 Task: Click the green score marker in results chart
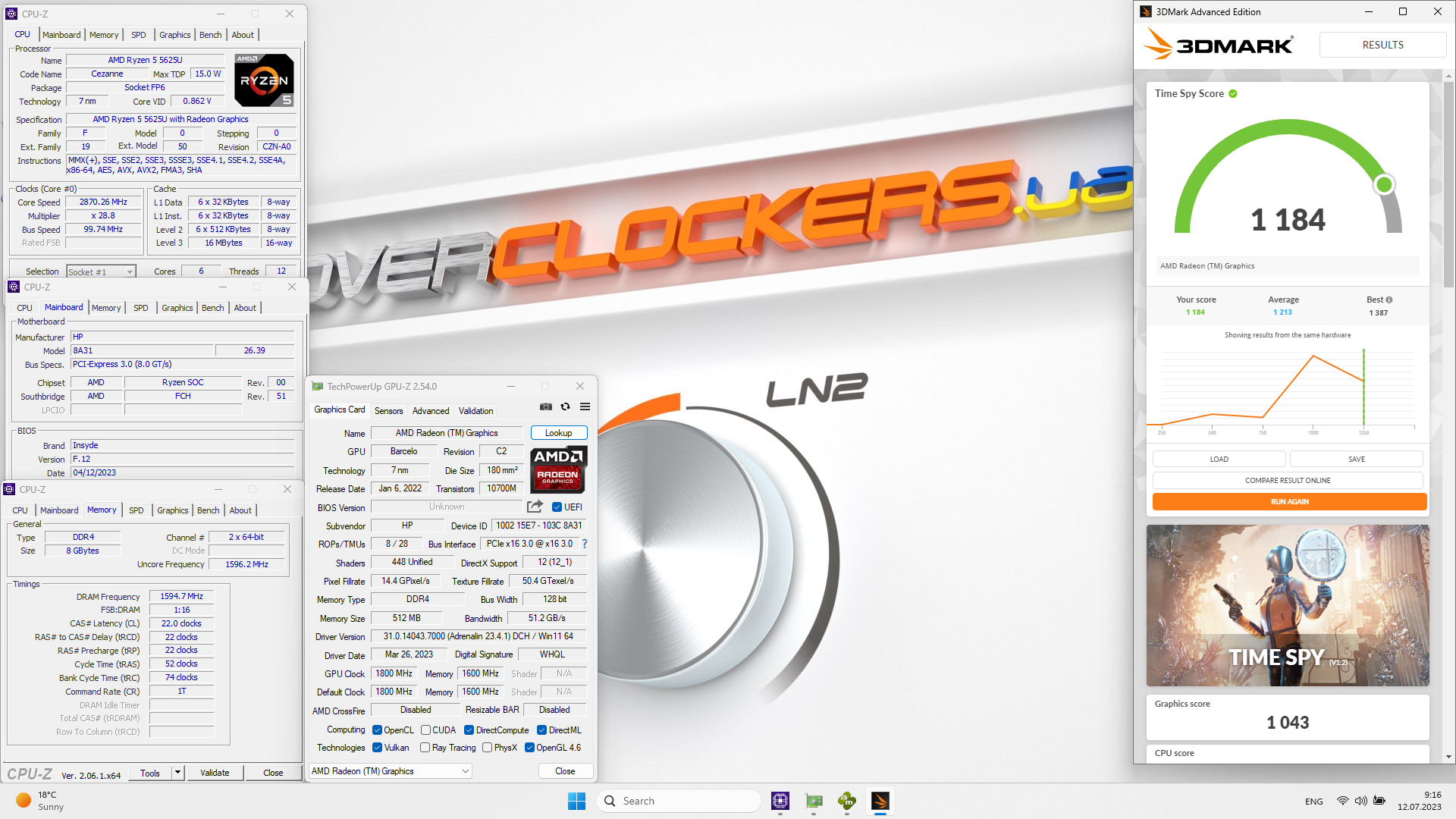(1363, 387)
